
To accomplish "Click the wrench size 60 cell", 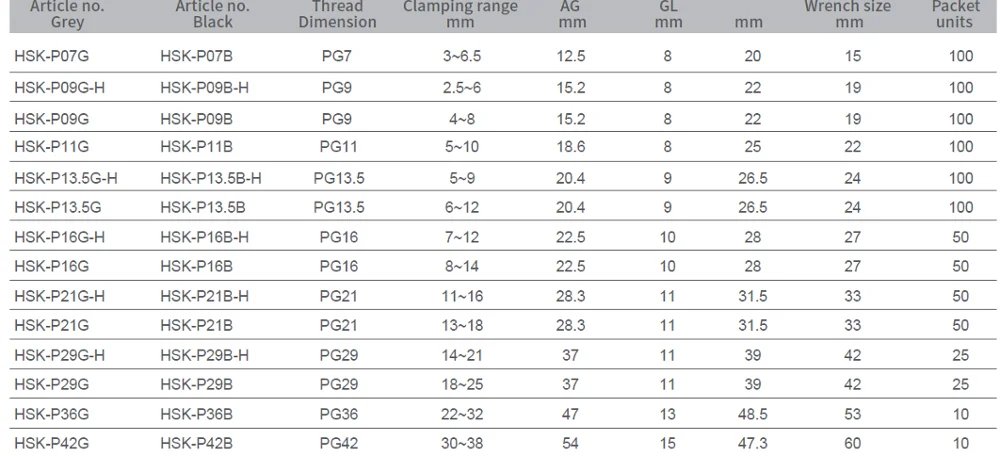I will pos(852,443).
